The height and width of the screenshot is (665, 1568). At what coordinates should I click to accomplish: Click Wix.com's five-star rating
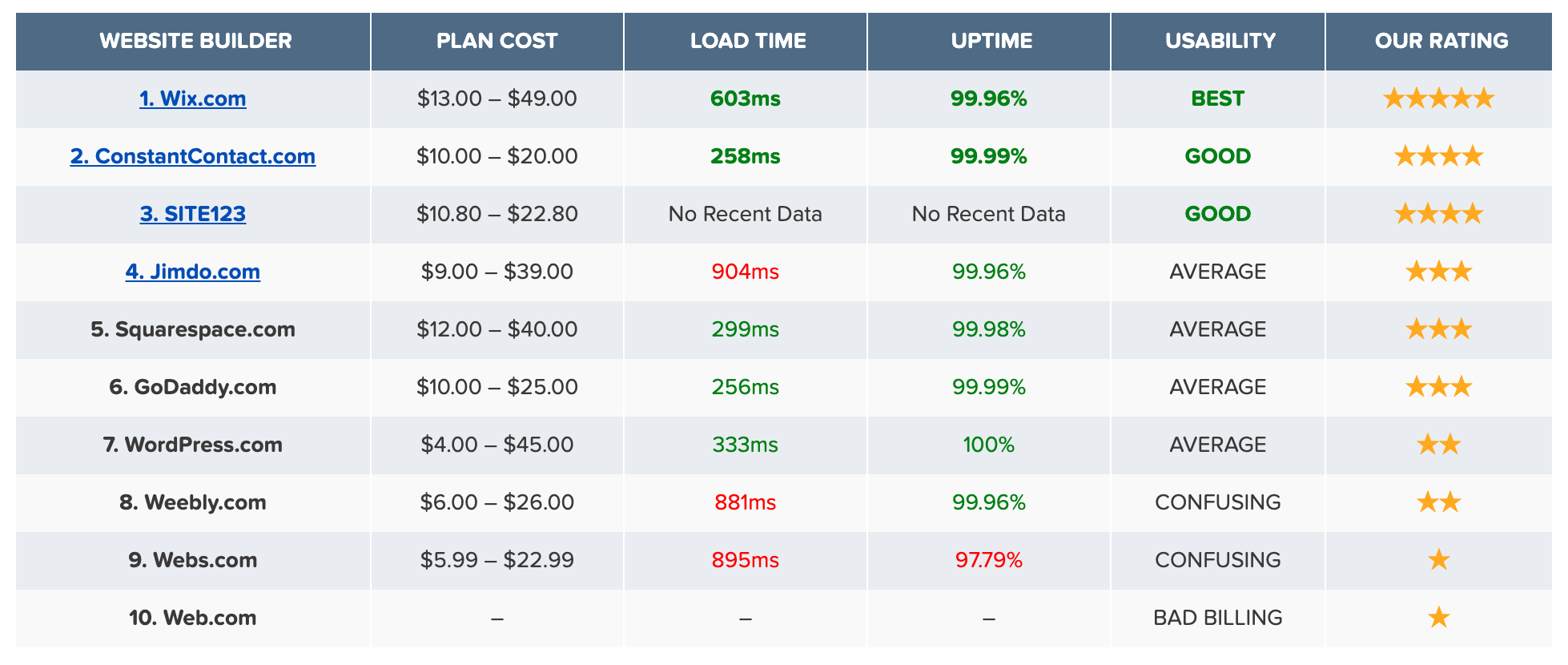[1438, 99]
